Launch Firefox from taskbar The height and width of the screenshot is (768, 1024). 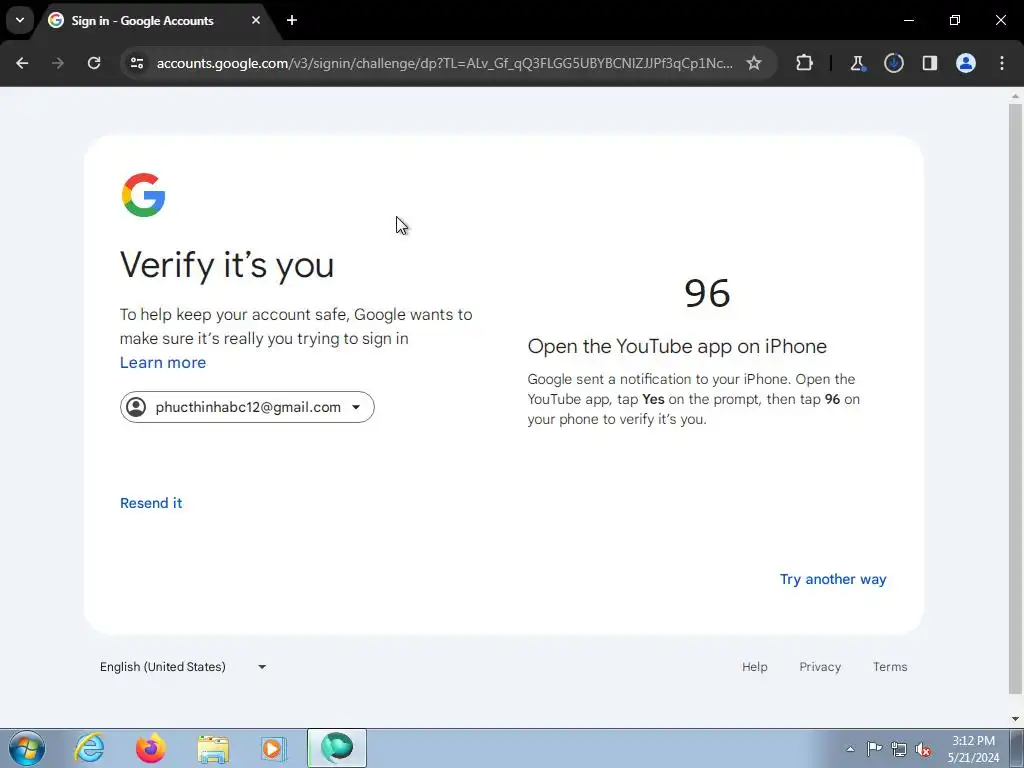[150, 748]
